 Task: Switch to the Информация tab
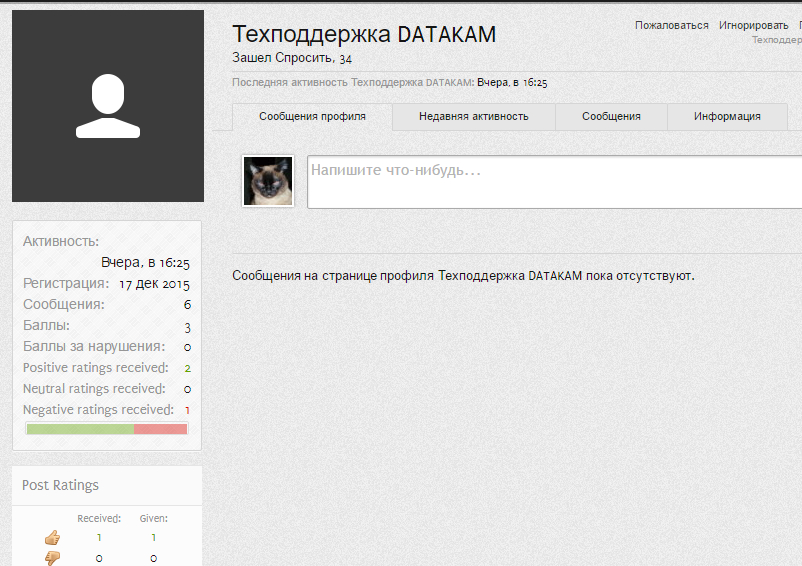727,117
